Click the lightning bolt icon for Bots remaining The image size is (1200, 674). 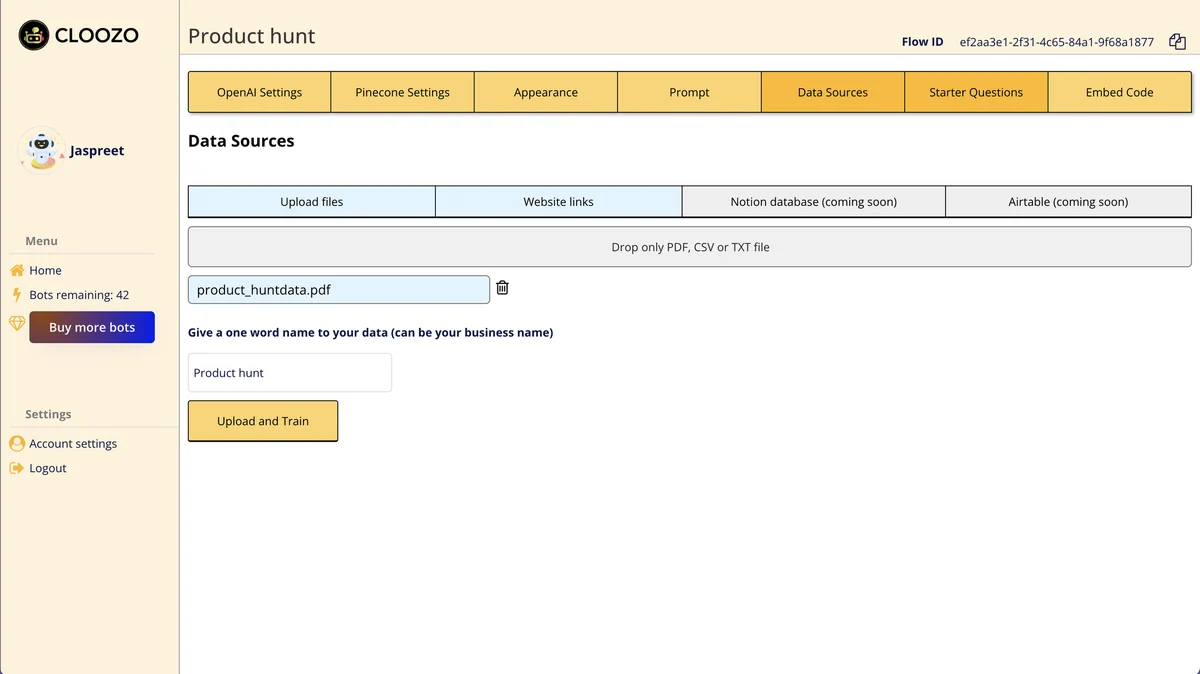tap(17, 295)
